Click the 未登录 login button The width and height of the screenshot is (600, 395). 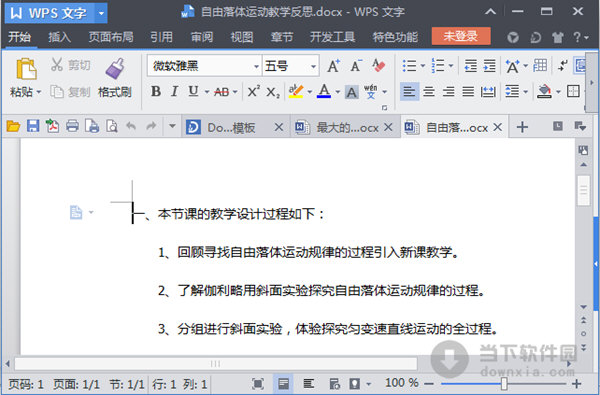point(461,36)
